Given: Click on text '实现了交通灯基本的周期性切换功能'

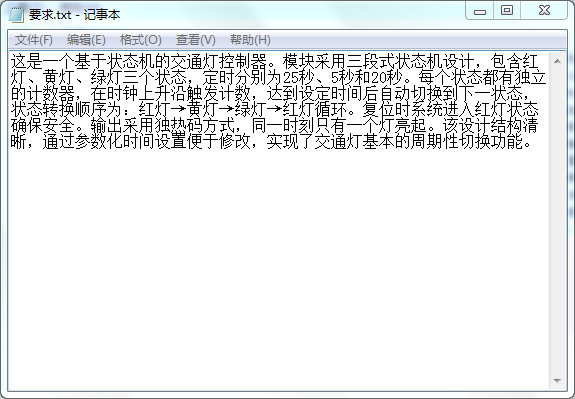Looking at the screenshot, I should coord(395,142).
